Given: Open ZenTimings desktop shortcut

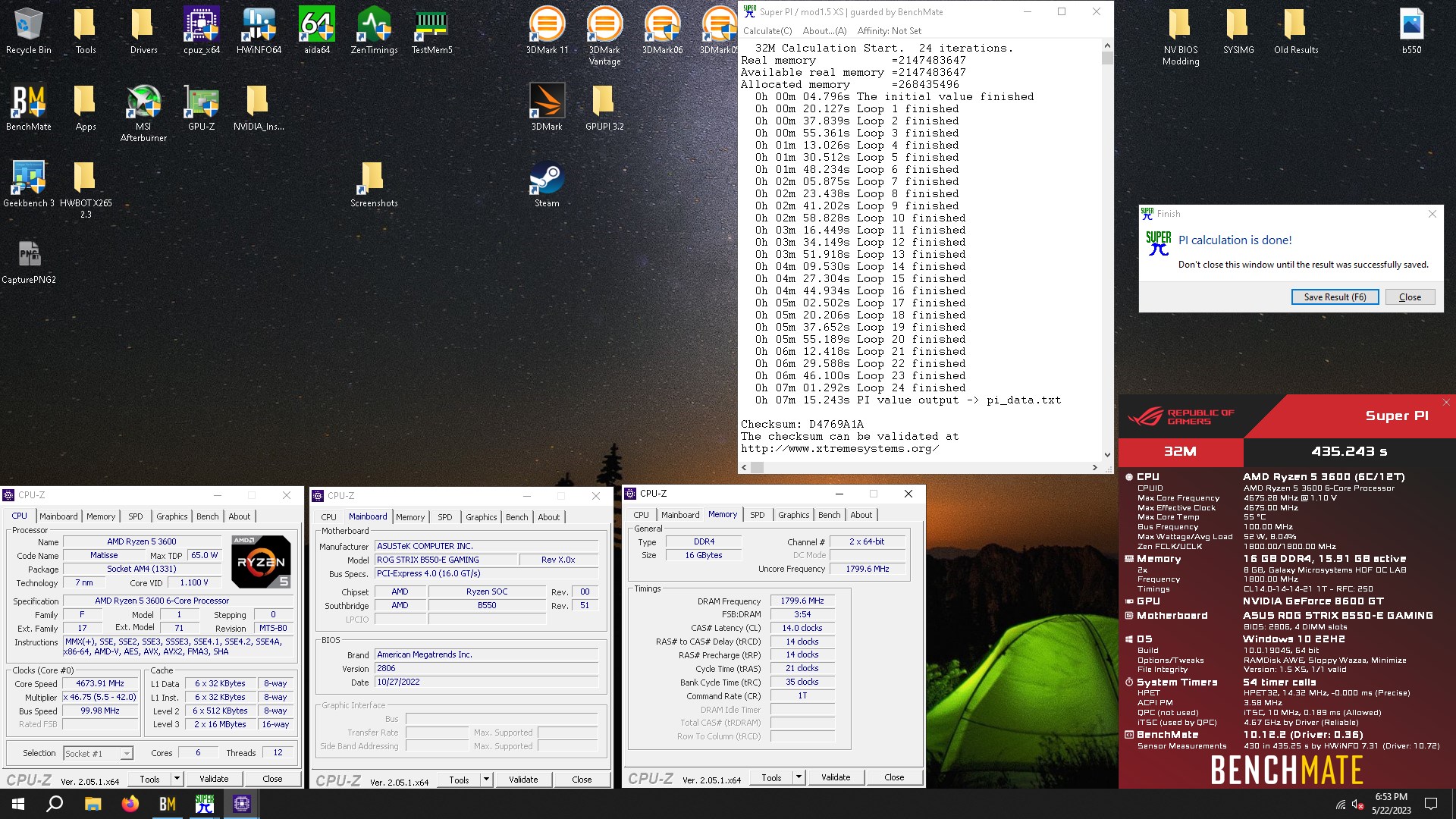Looking at the screenshot, I should click(375, 30).
